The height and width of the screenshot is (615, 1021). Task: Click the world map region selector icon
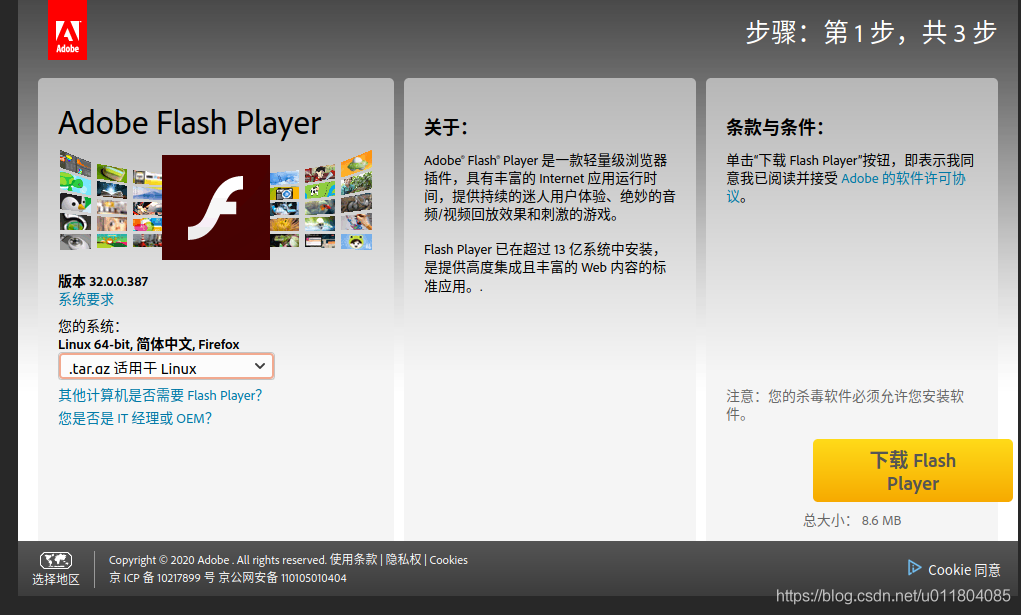coord(56,560)
